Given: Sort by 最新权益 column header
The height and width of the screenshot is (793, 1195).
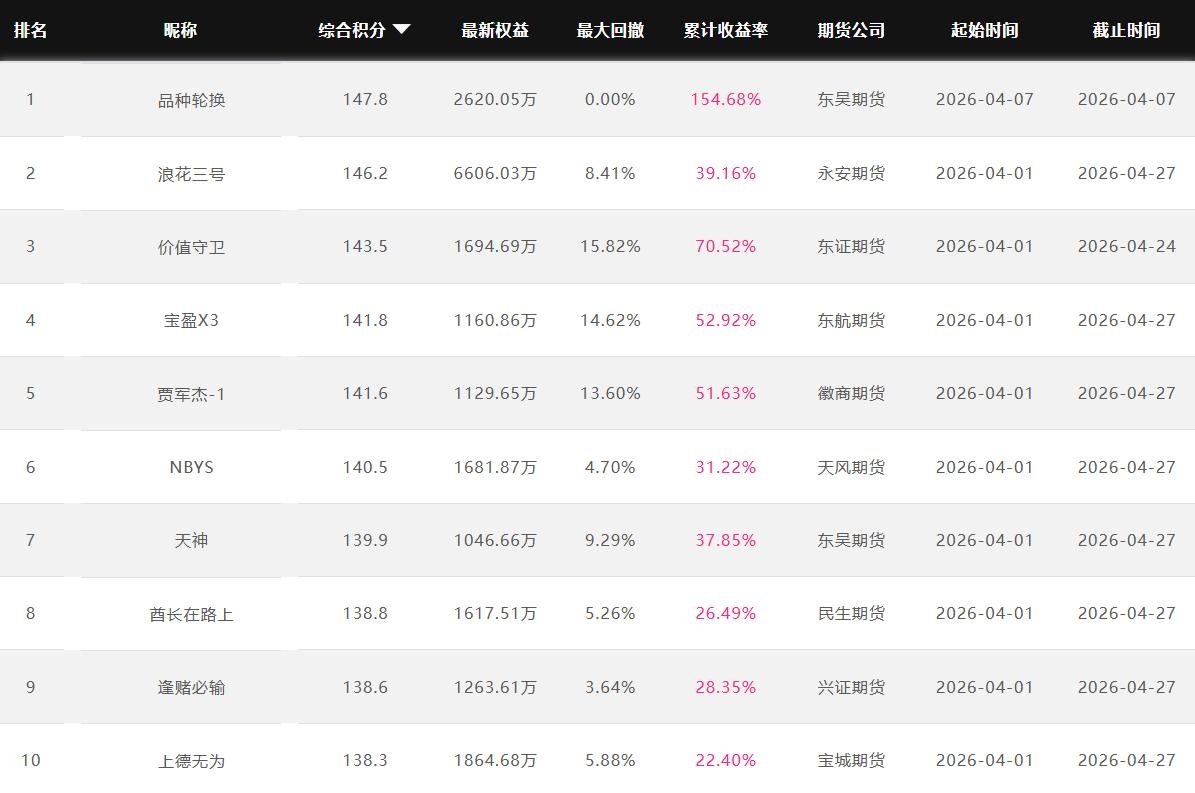Looking at the screenshot, I should [x=494, y=30].
